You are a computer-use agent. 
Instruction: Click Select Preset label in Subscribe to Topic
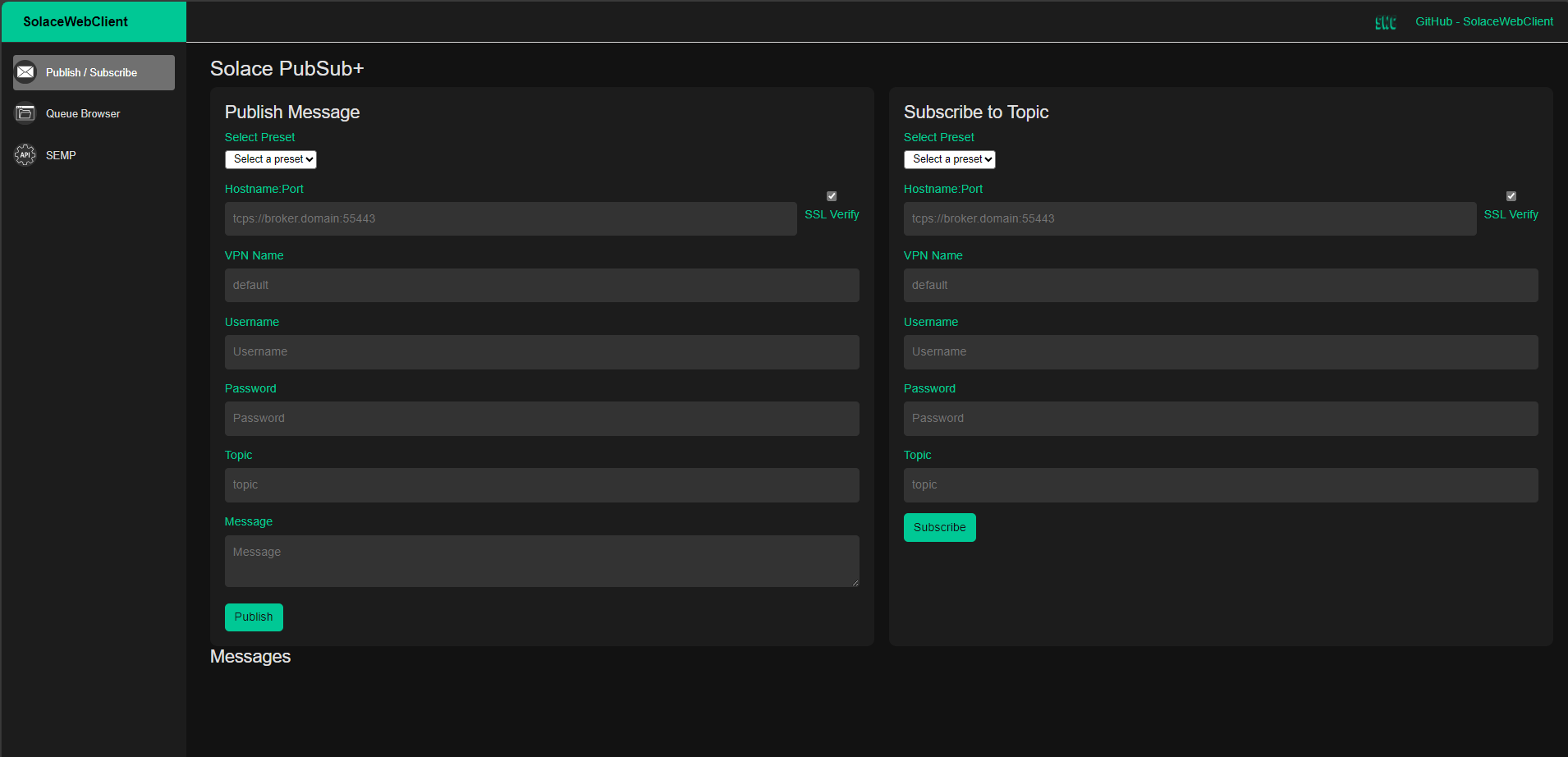[x=939, y=137]
